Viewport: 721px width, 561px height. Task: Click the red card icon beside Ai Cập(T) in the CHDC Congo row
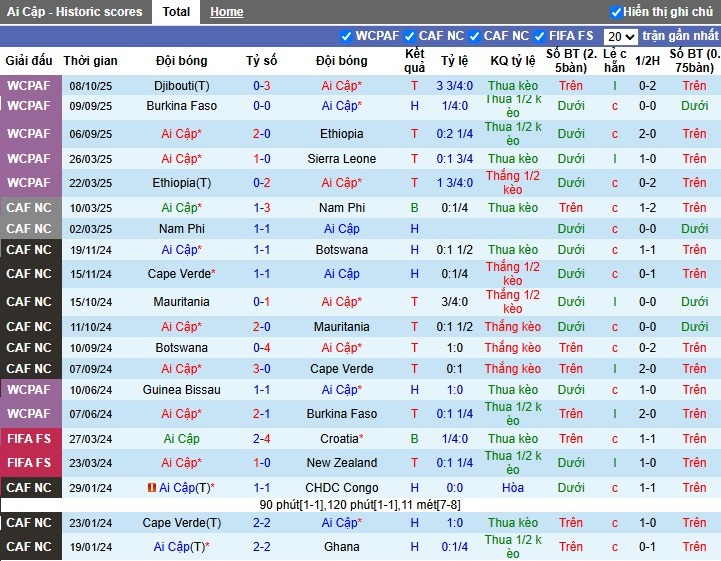[x=152, y=488]
